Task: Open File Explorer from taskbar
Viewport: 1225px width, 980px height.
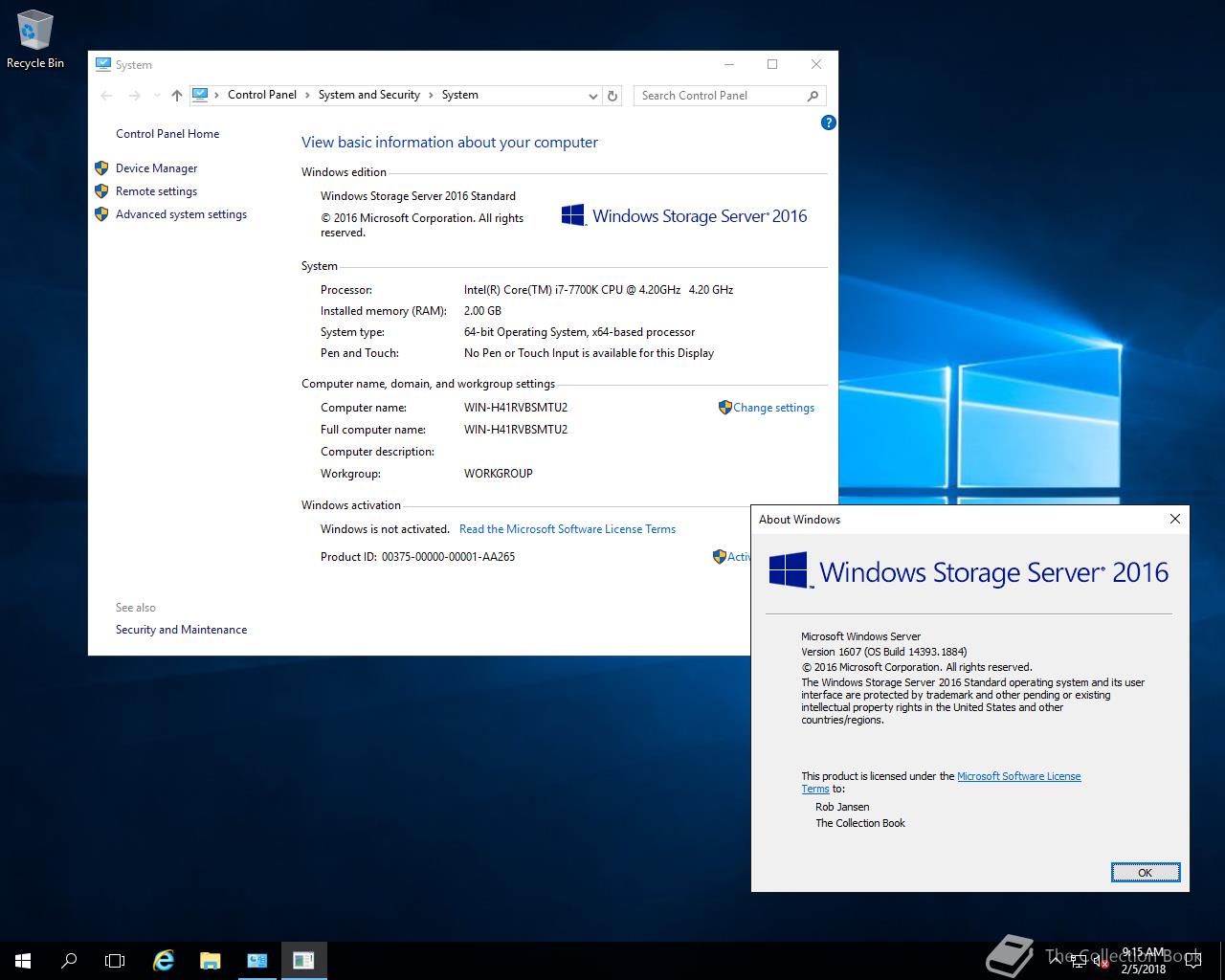Action: pyautogui.click(x=210, y=961)
